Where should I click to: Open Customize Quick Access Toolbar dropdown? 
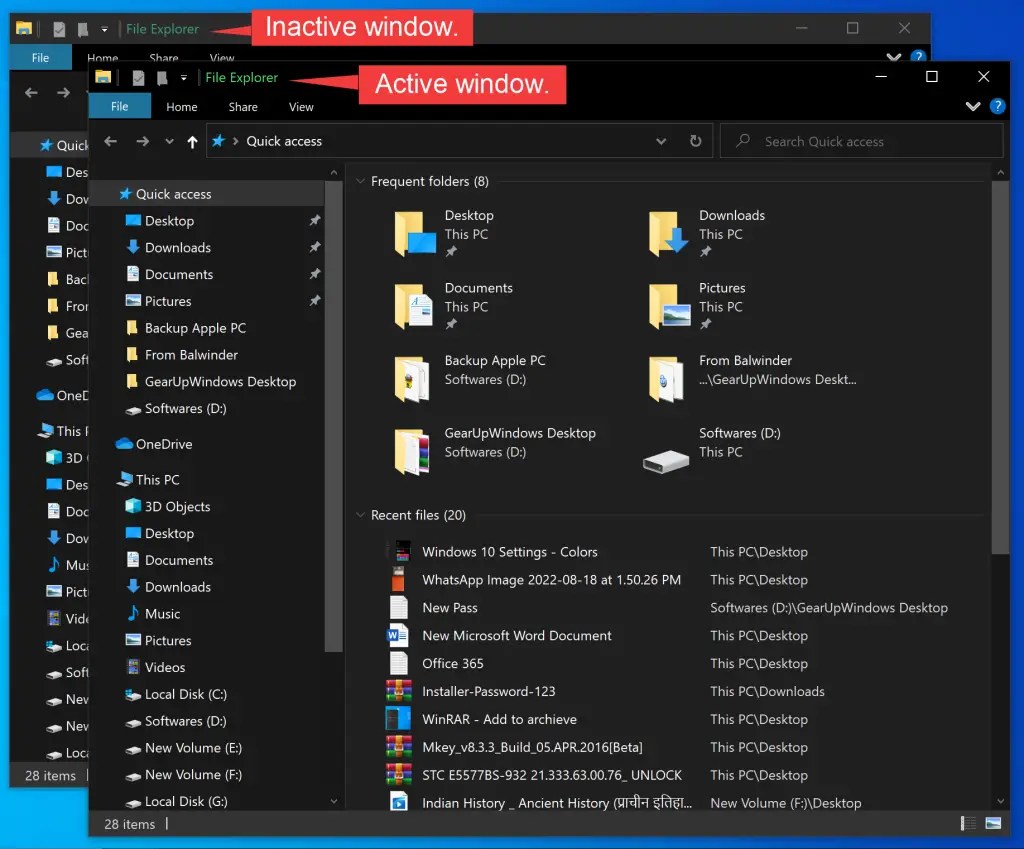tap(184, 78)
